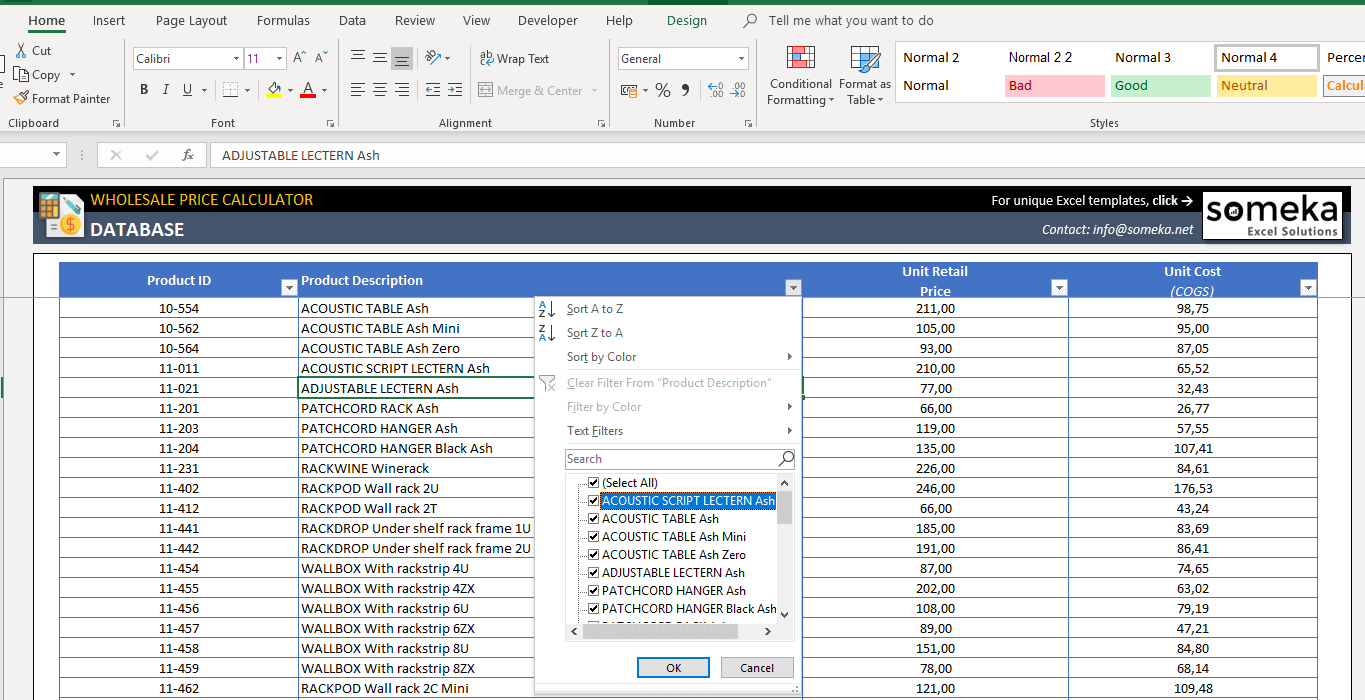Click inside the filter Search box
Image resolution: width=1365 pixels, height=700 pixels.
(672, 458)
